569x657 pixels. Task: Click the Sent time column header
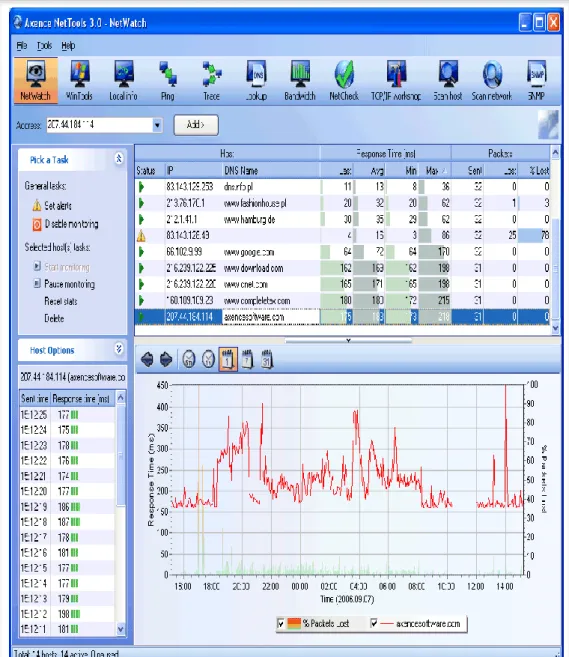[35, 398]
